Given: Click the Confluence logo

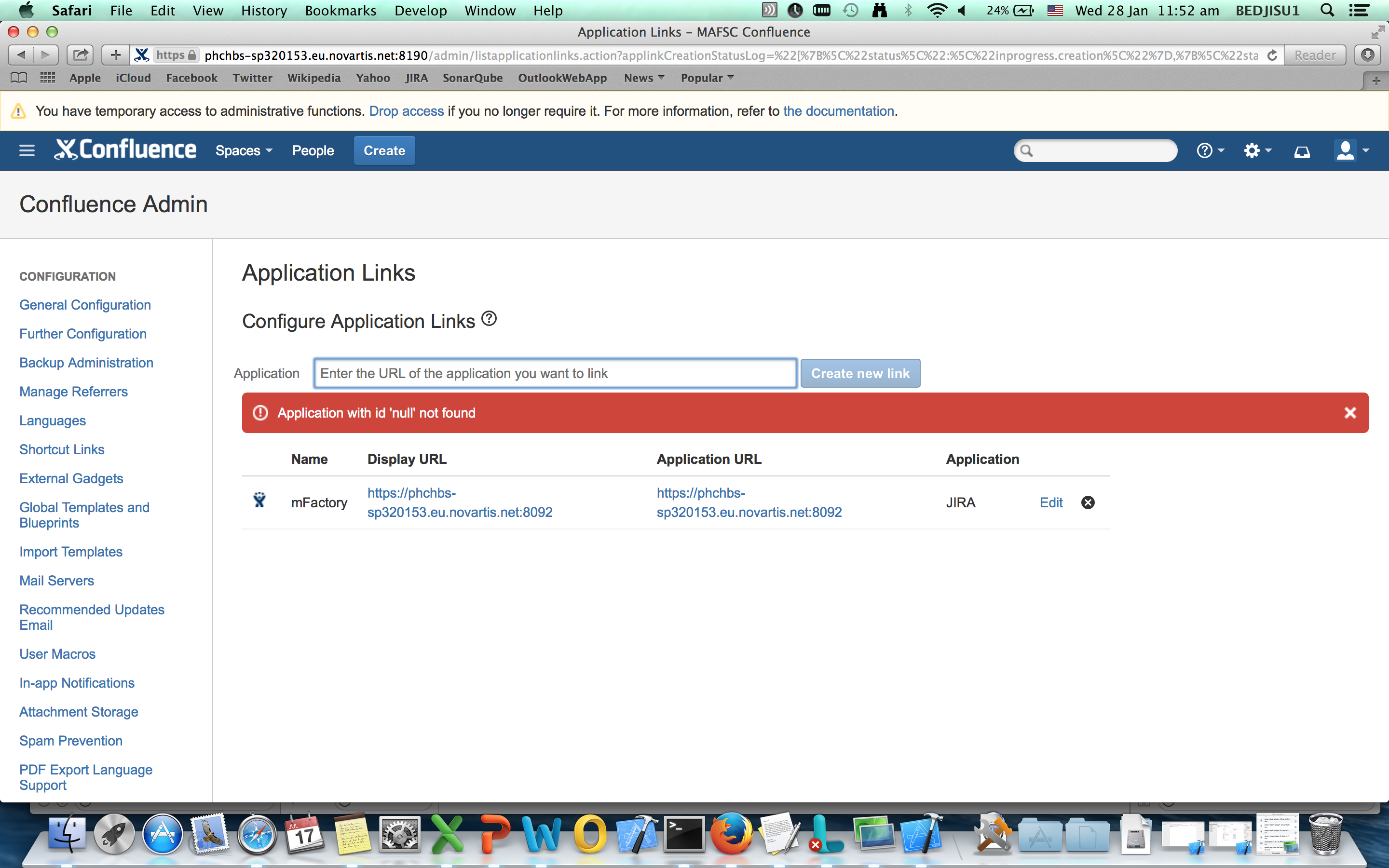Looking at the screenshot, I should click(x=125, y=150).
